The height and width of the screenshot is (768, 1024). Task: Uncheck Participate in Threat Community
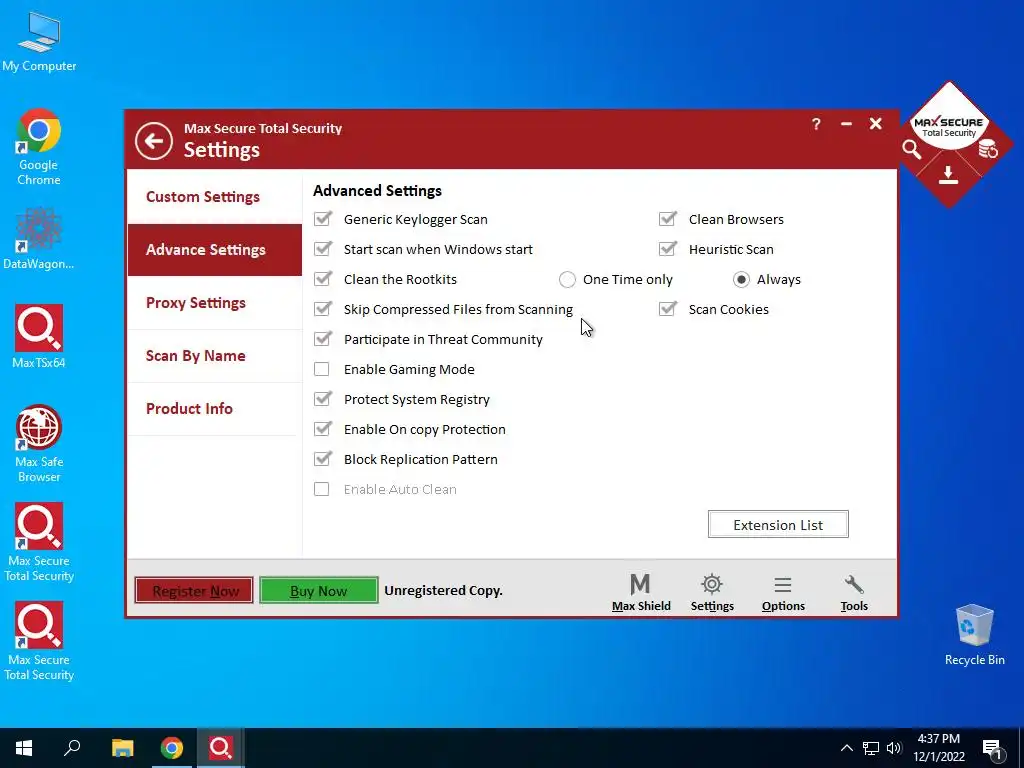point(322,339)
